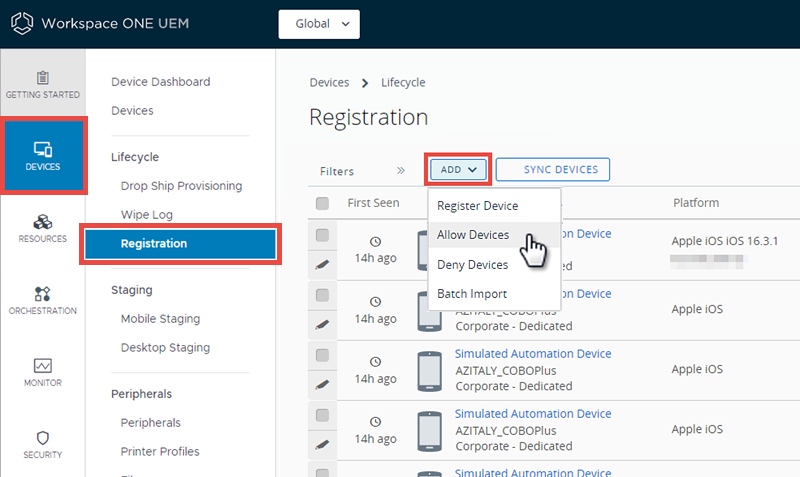This screenshot has width=800, height=477.
Task: Expand Filters with the double-chevron icon
Action: click(401, 170)
